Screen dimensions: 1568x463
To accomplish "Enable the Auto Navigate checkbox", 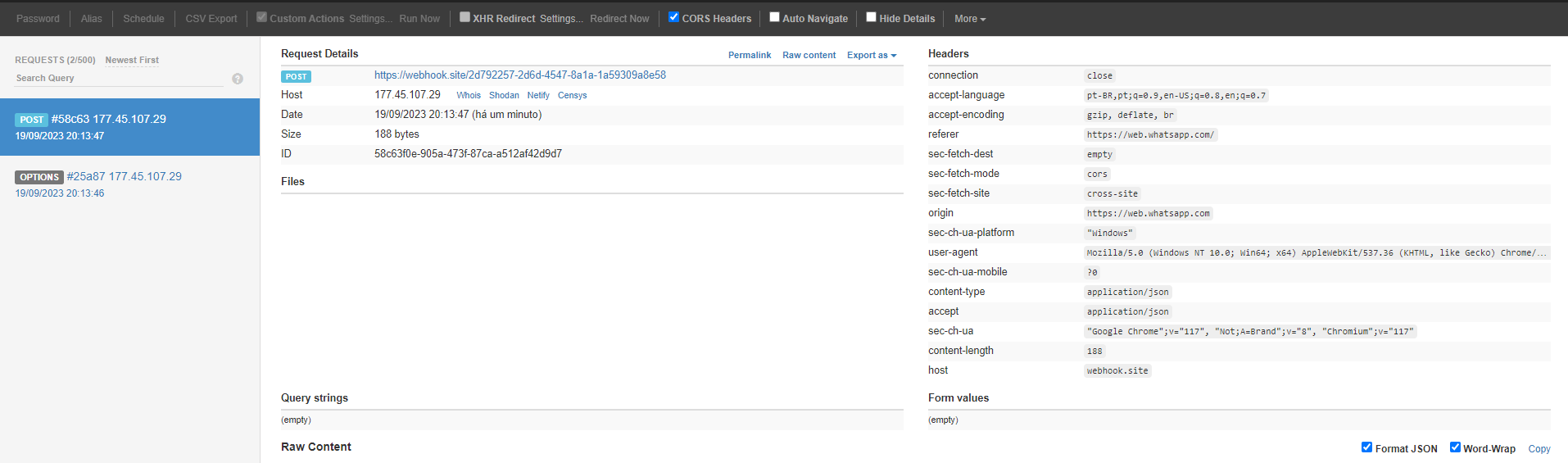I will click(774, 17).
